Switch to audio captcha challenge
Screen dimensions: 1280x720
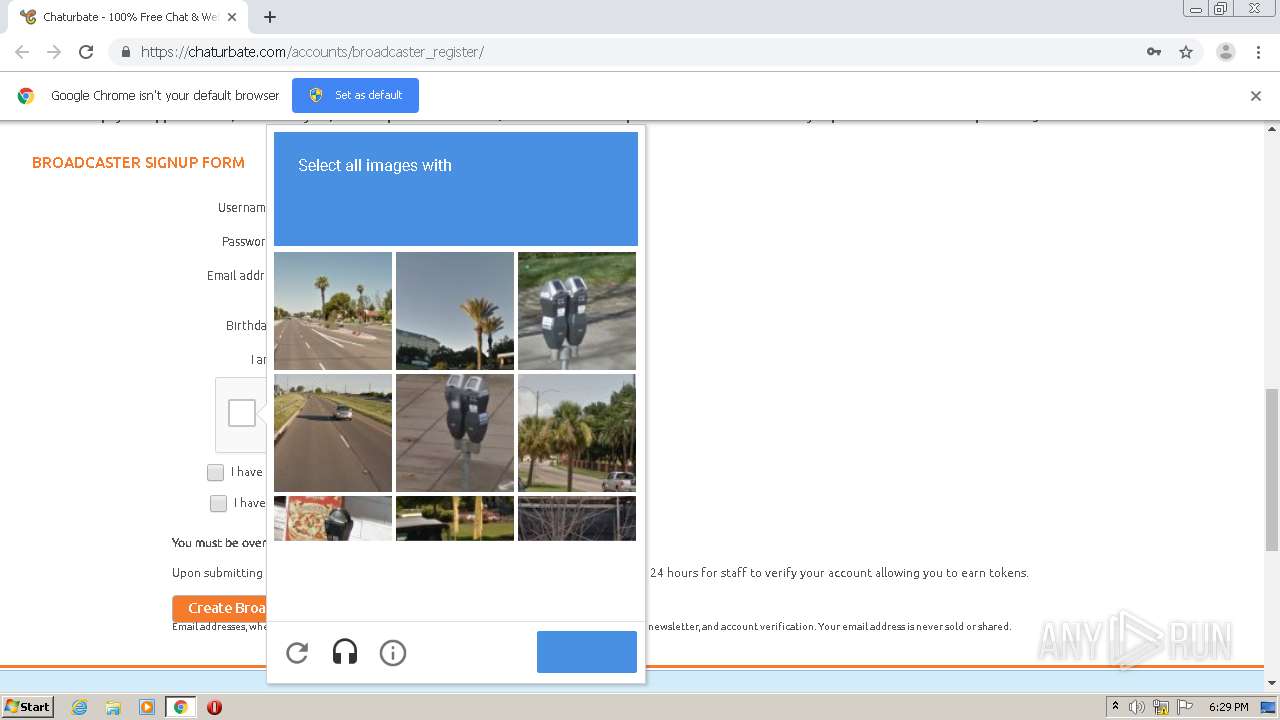click(x=345, y=653)
